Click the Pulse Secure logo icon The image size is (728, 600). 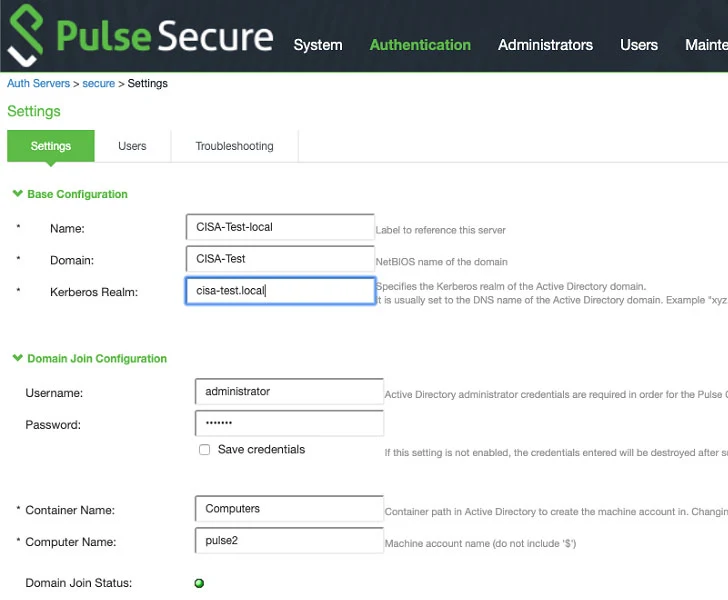pyautogui.click(x=26, y=35)
